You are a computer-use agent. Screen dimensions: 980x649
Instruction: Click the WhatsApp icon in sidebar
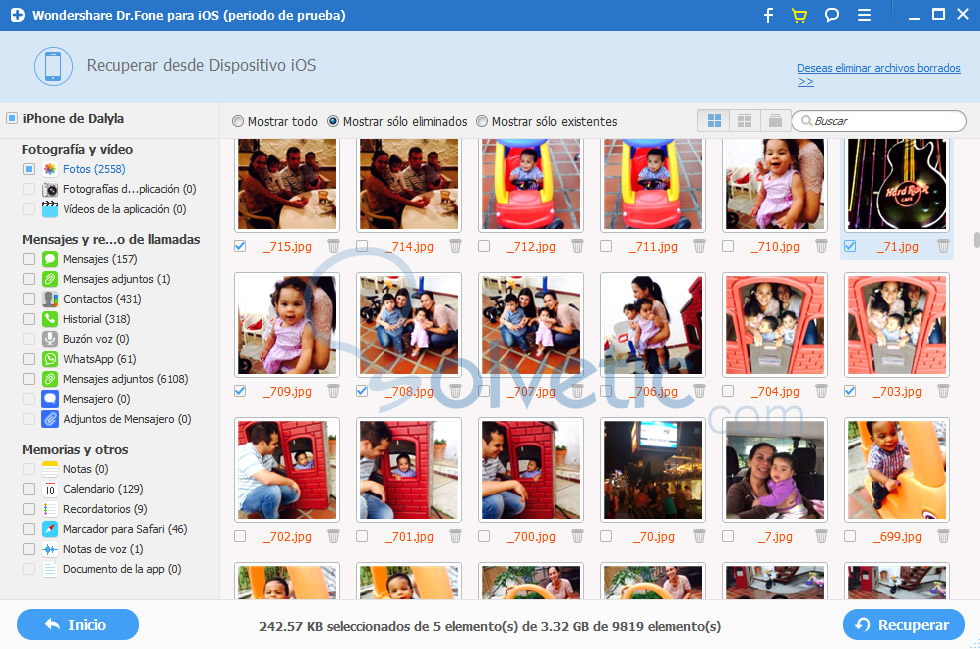click(50, 359)
